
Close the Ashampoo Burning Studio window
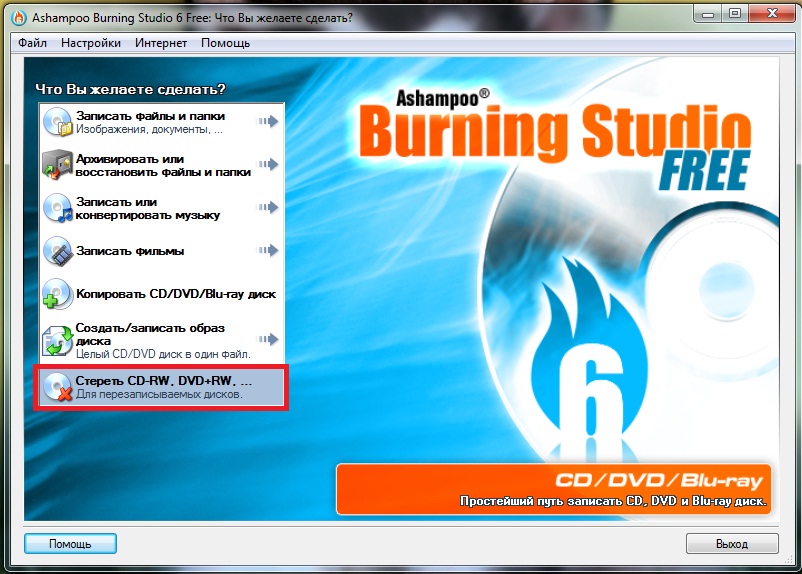click(772, 14)
